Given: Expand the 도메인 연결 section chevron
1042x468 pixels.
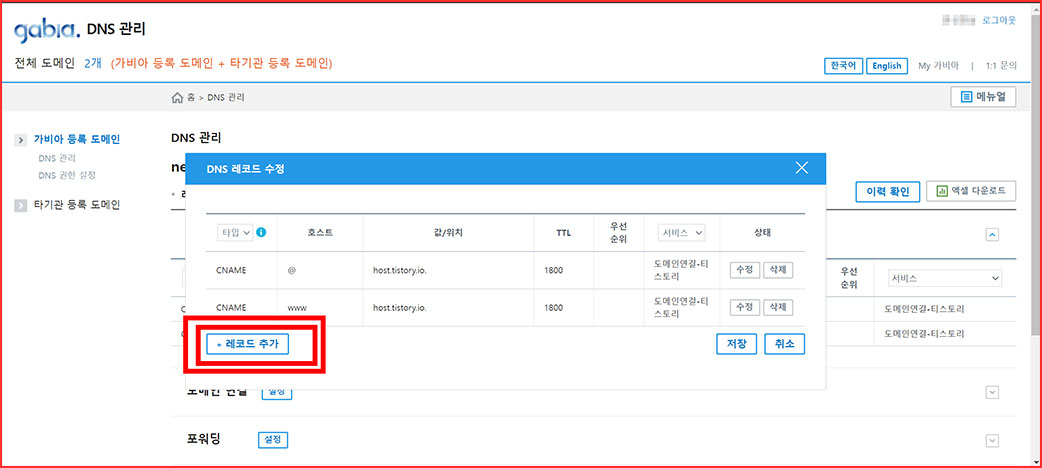Looking at the screenshot, I should tap(992, 392).
